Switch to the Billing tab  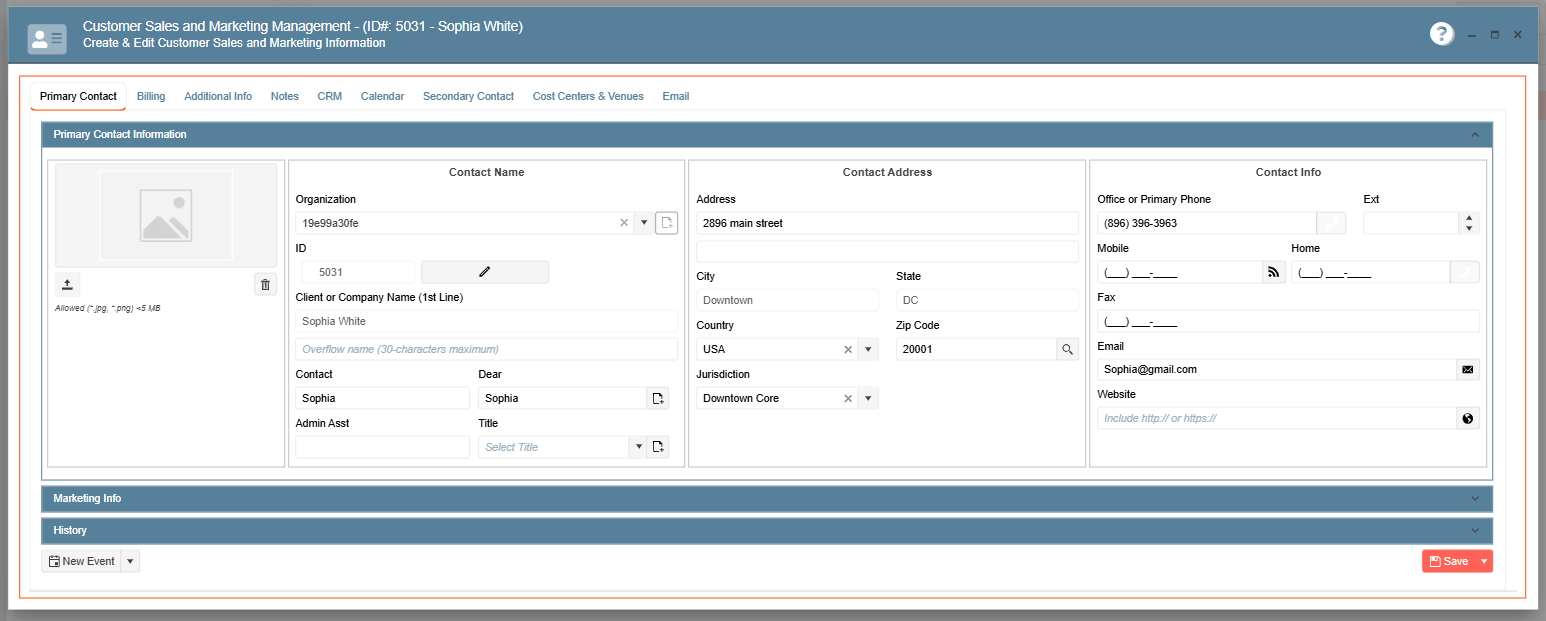click(x=151, y=96)
